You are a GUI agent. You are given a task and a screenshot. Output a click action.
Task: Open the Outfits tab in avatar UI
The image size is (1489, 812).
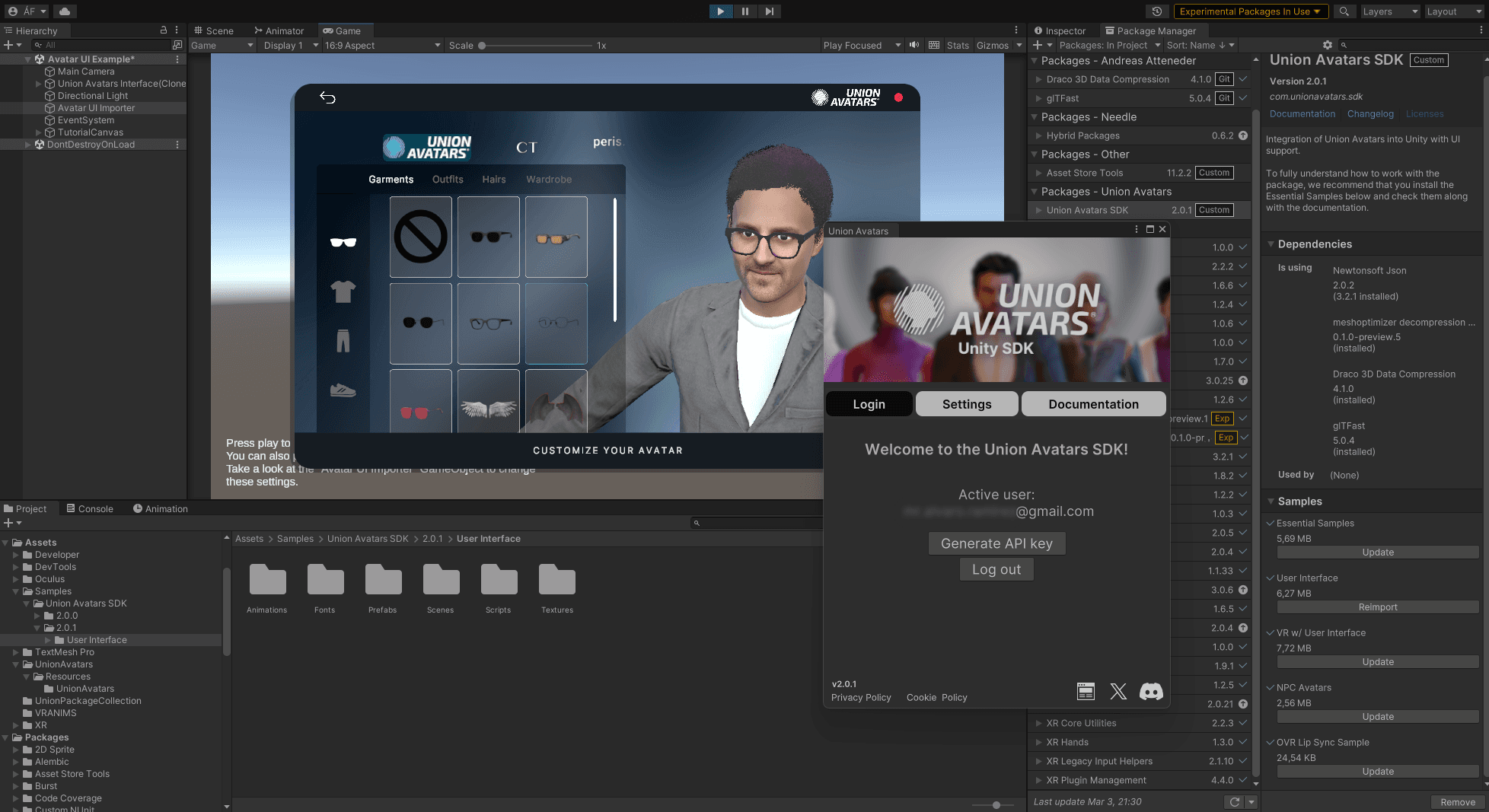pyautogui.click(x=448, y=180)
